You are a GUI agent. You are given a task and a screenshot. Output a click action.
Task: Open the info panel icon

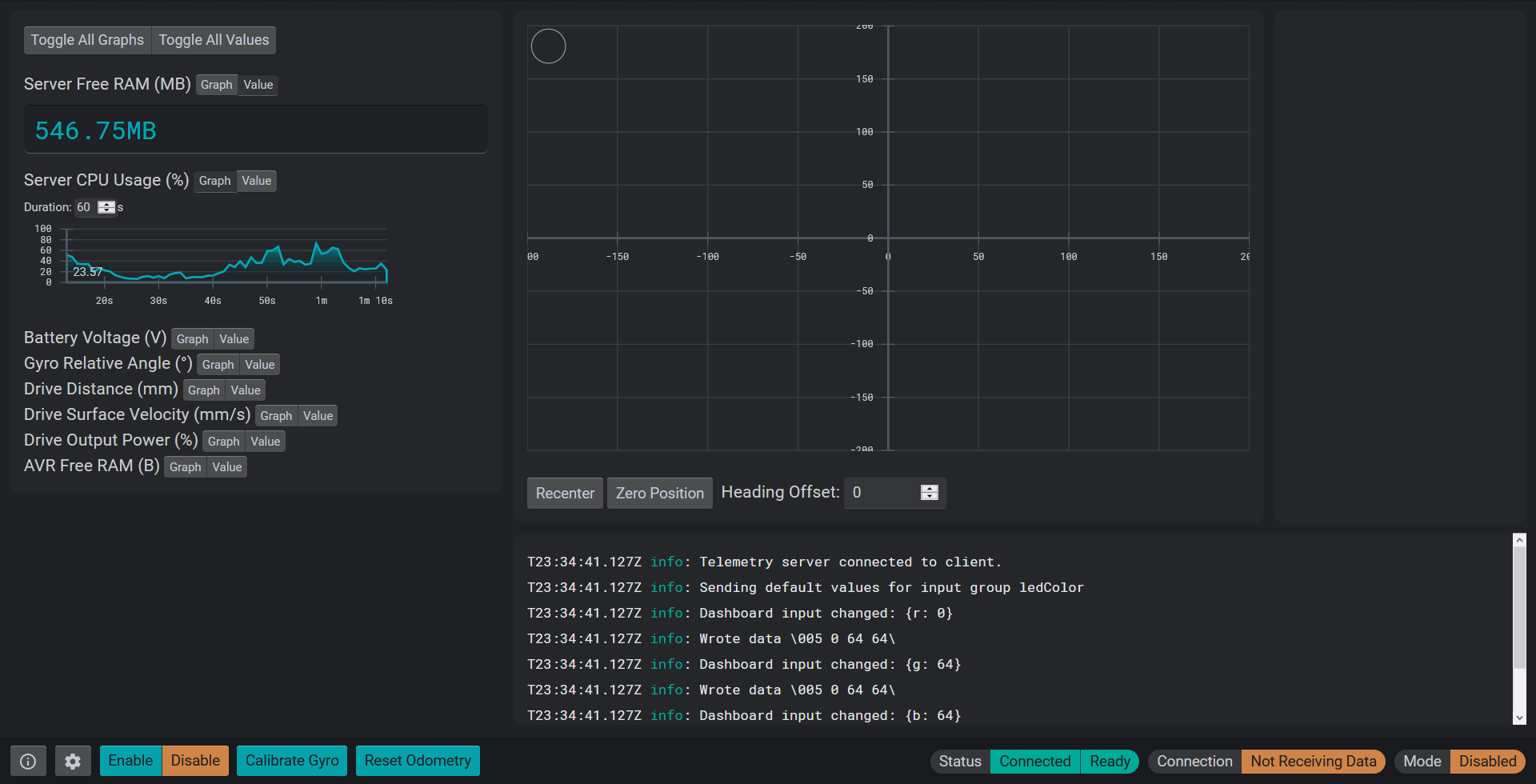[28, 761]
